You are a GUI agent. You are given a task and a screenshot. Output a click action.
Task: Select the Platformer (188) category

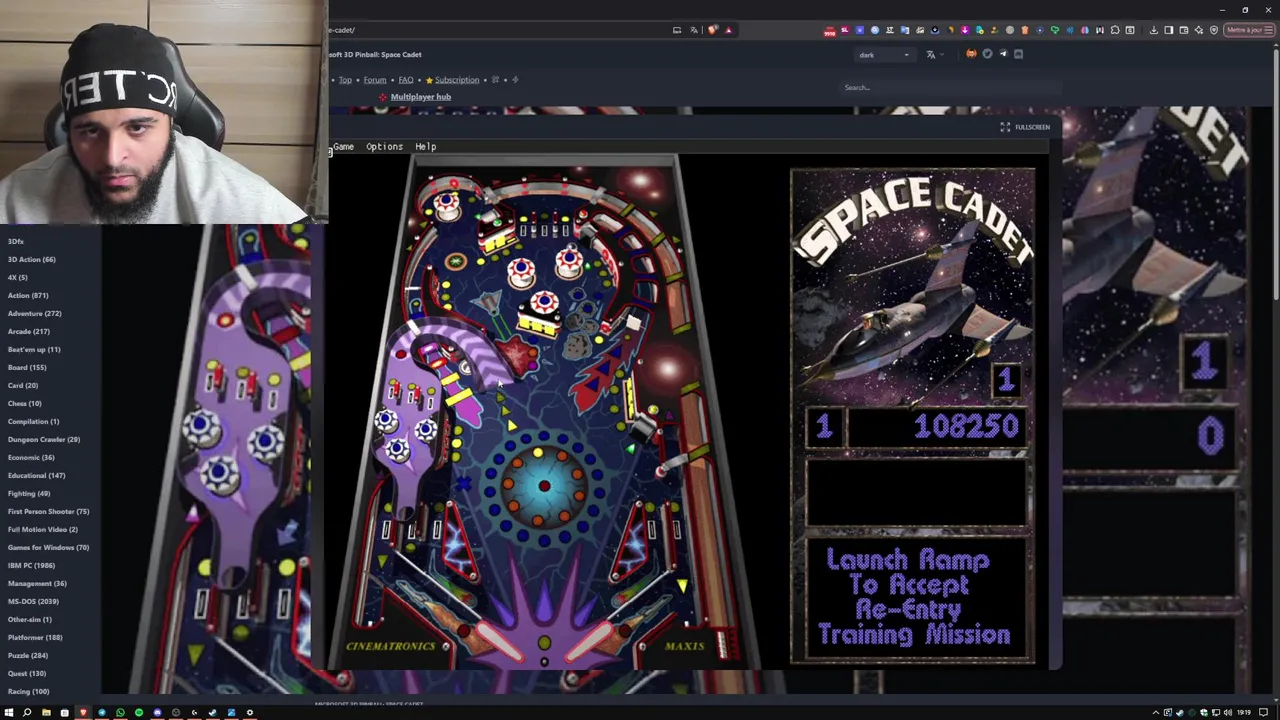click(x=35, y=637)
